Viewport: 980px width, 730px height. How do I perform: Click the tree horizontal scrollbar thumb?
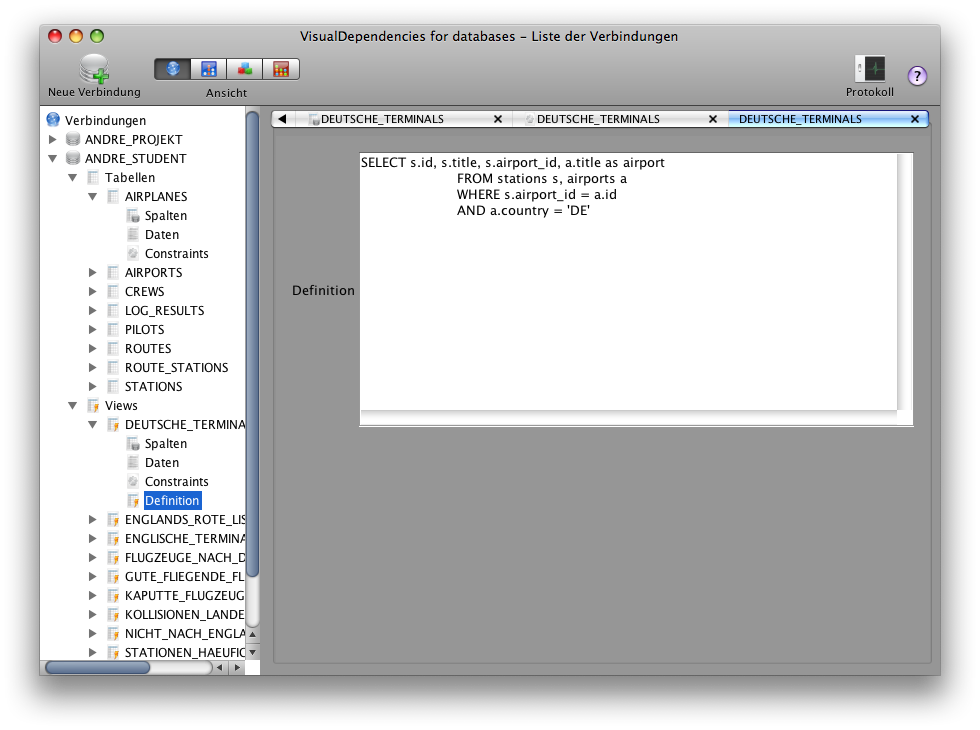click(x=98, y=668)
